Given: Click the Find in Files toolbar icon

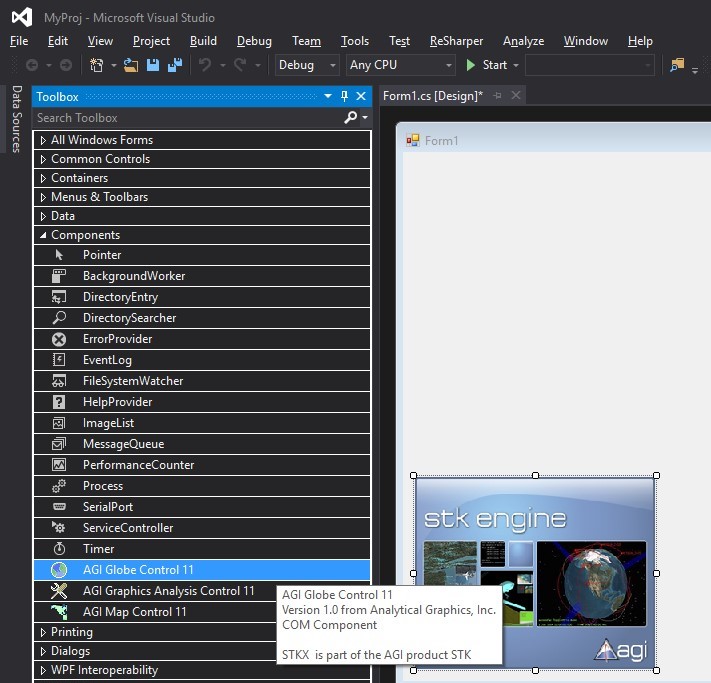Looking at the screenshot, I should click(677, 65).
